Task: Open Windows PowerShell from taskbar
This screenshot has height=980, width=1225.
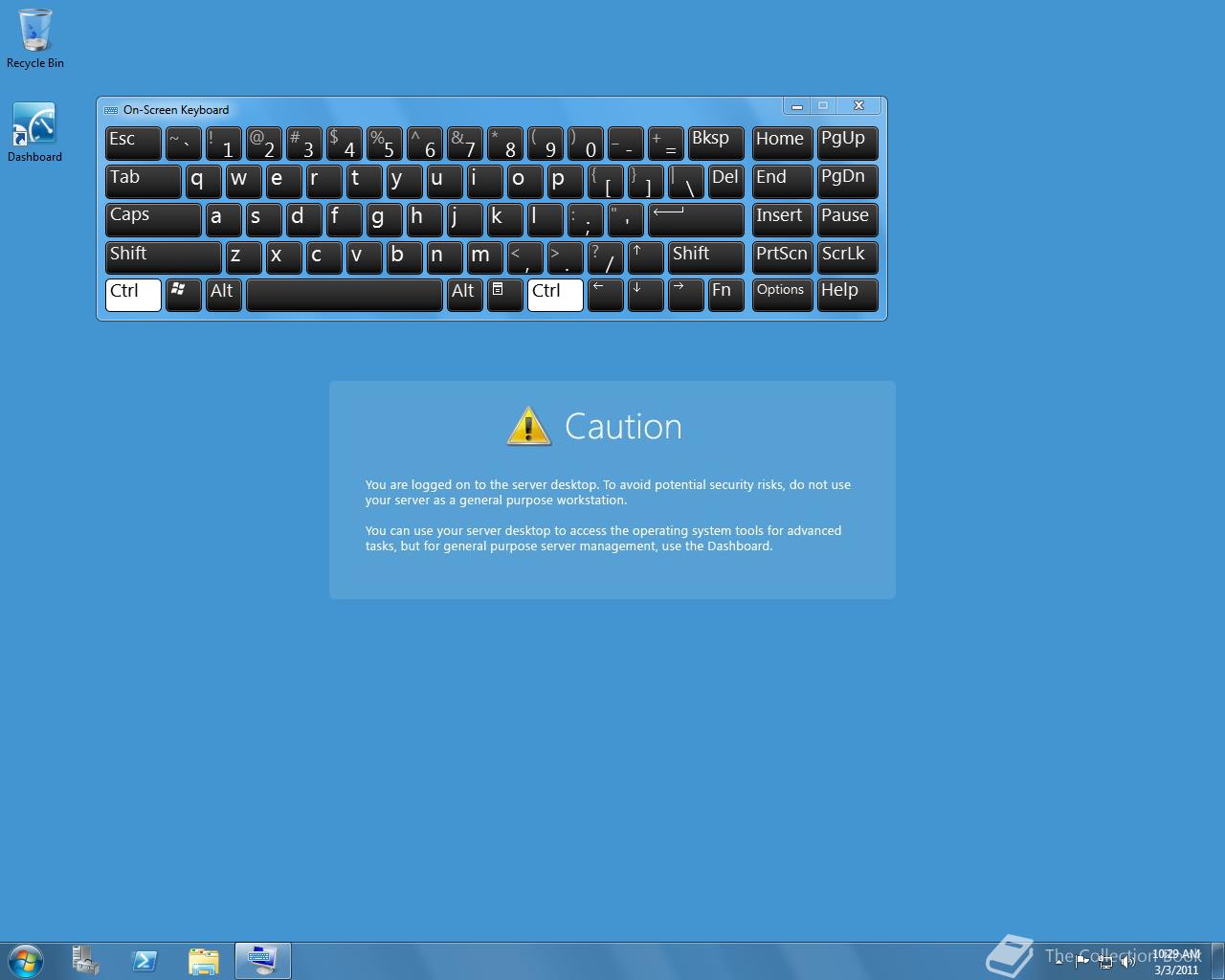Action: tap(145, 961)
